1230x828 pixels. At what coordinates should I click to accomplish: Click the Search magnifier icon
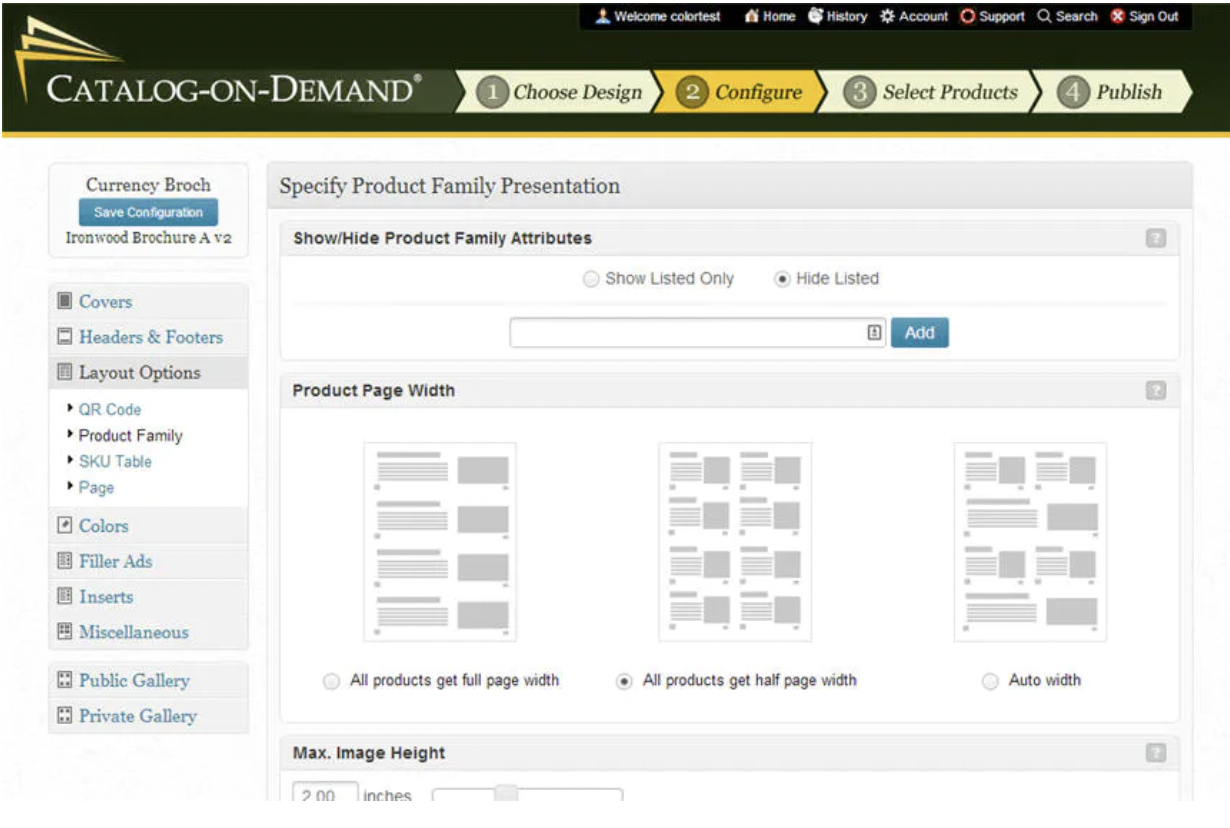tap(1044, 16)
